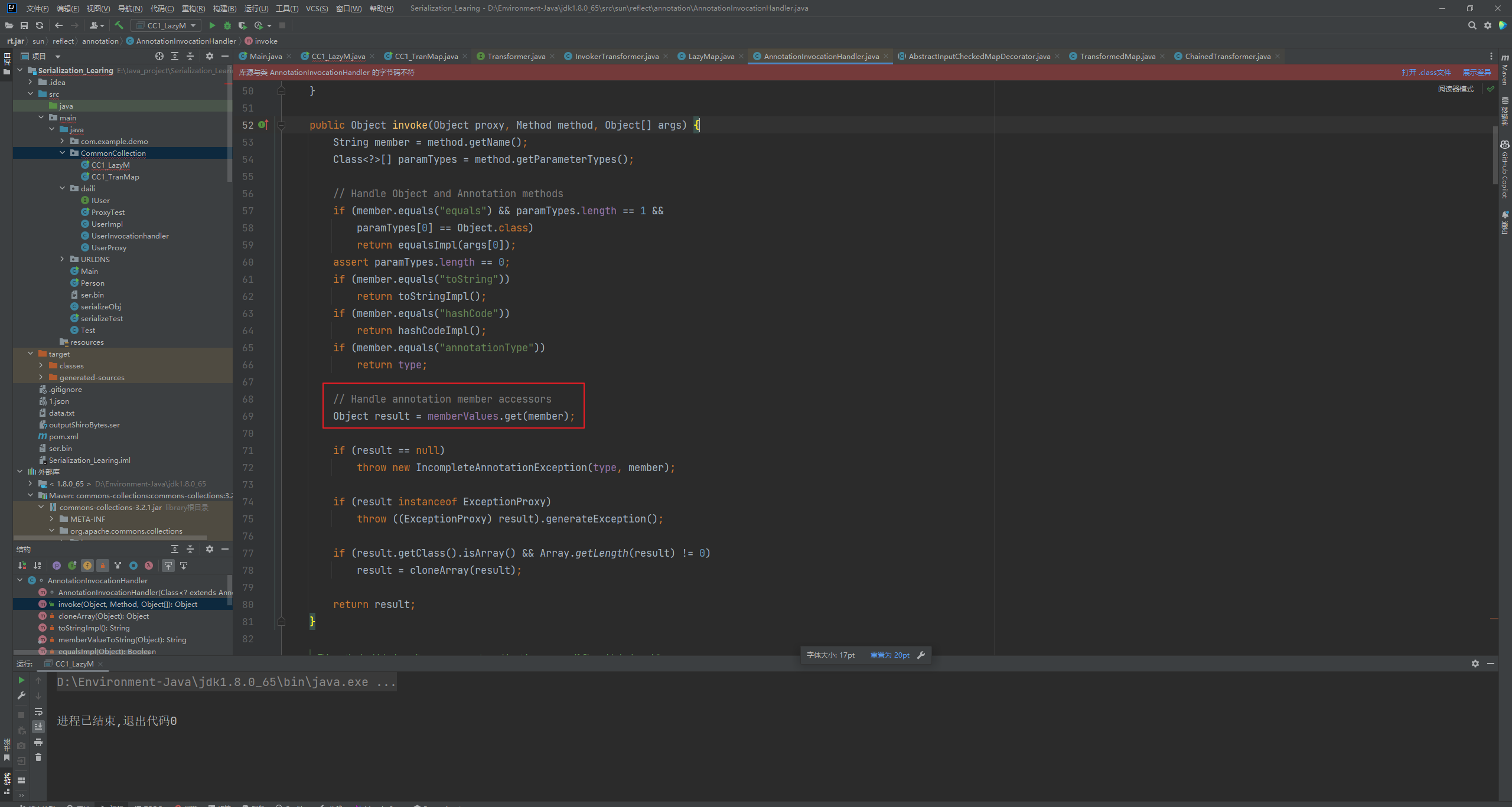1512x807 pixels.
Task: Switch to the ChainedTransformer.java tab
Action: pyautogui.click(x=1227, y=56)
